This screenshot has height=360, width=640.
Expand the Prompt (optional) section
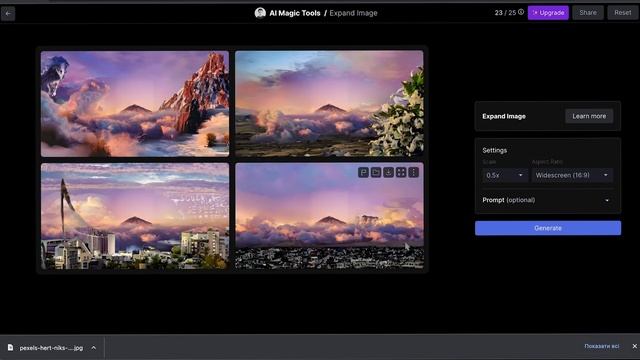[548, 200]
